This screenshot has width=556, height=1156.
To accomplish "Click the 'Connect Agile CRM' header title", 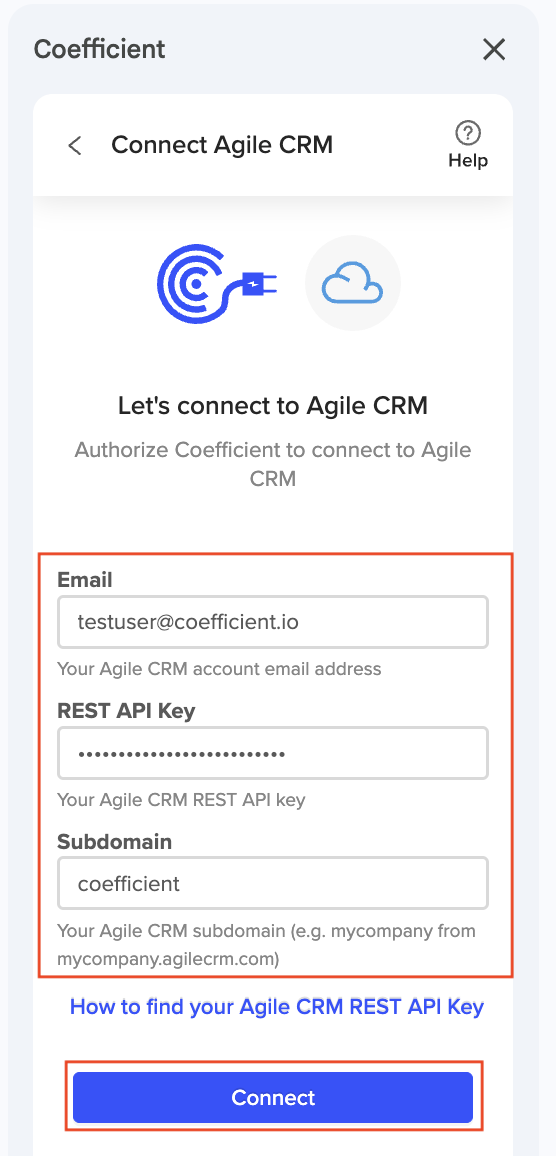I will pyautogui.click(x=222, y=144).
